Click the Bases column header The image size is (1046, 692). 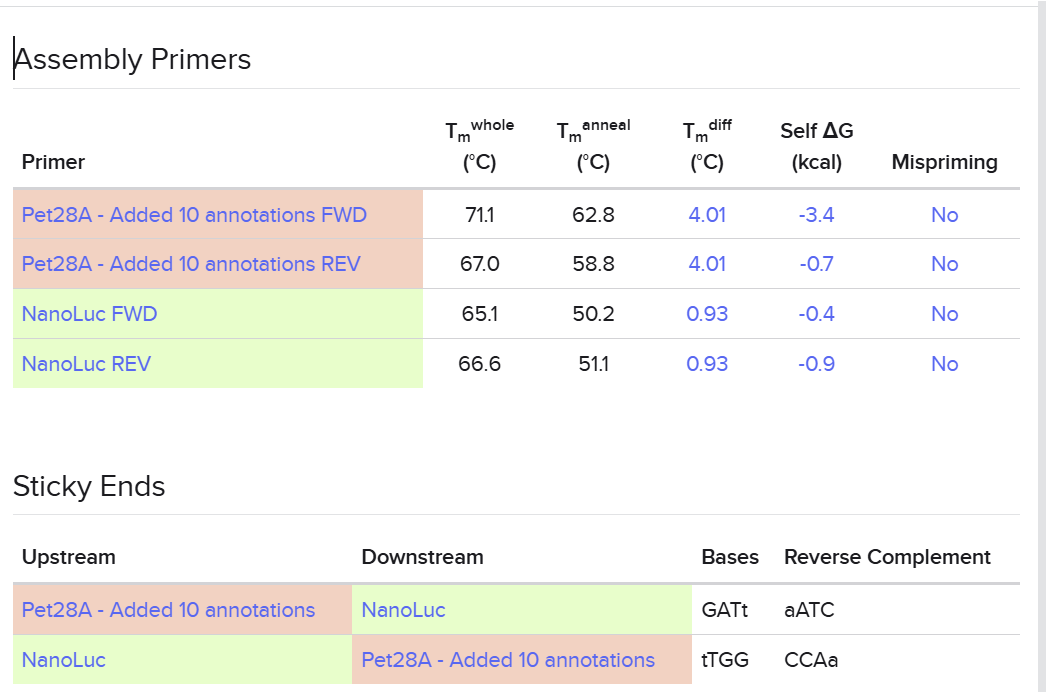click(x=730, y=557)
